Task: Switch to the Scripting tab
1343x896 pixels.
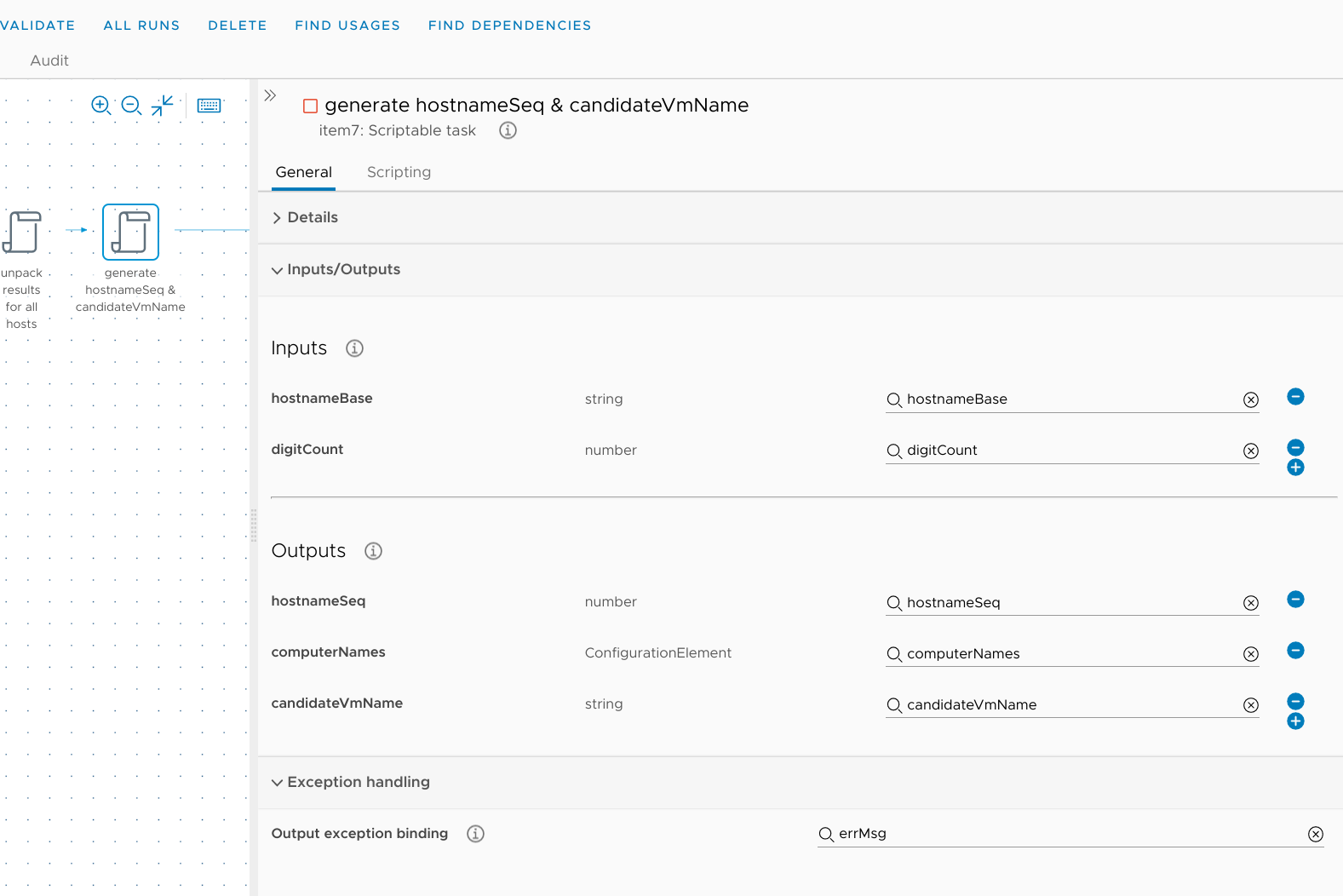Action: (399, 172)
